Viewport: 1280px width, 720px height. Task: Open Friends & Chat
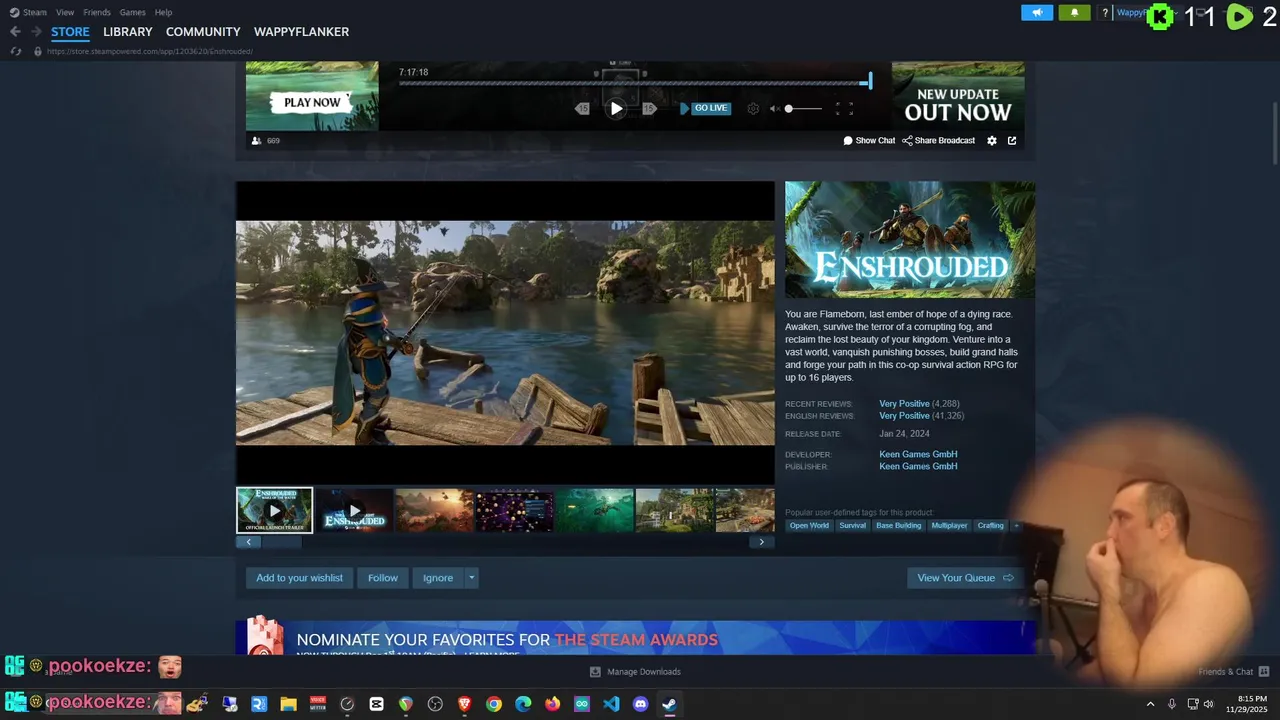(1233, 672)
